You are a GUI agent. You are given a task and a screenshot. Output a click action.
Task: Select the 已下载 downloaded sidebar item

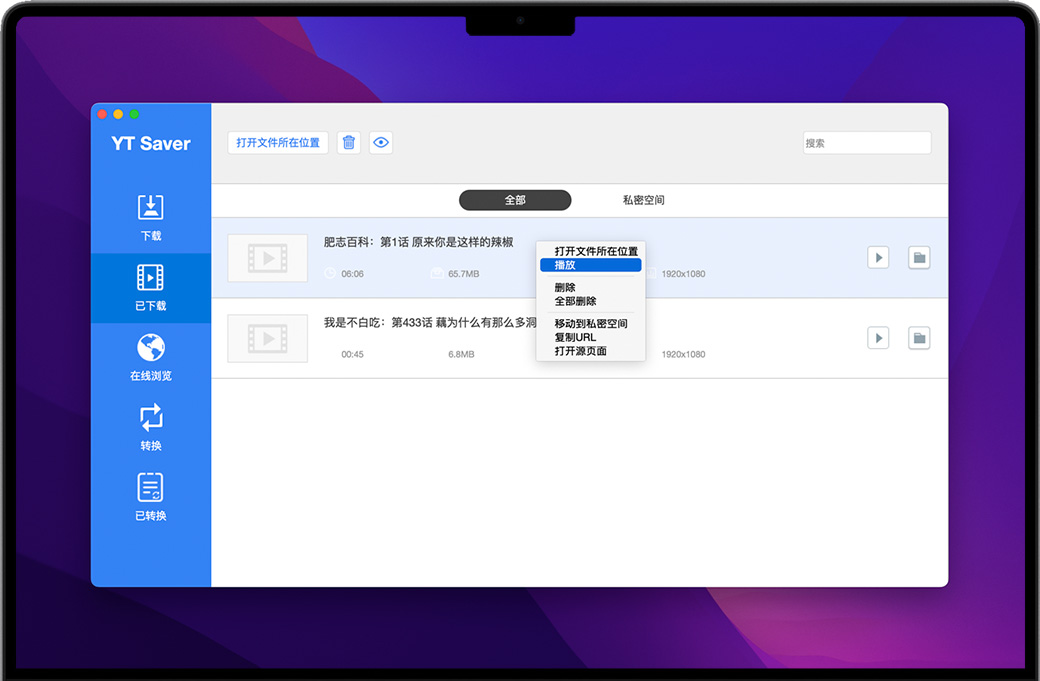coord(151,288)
